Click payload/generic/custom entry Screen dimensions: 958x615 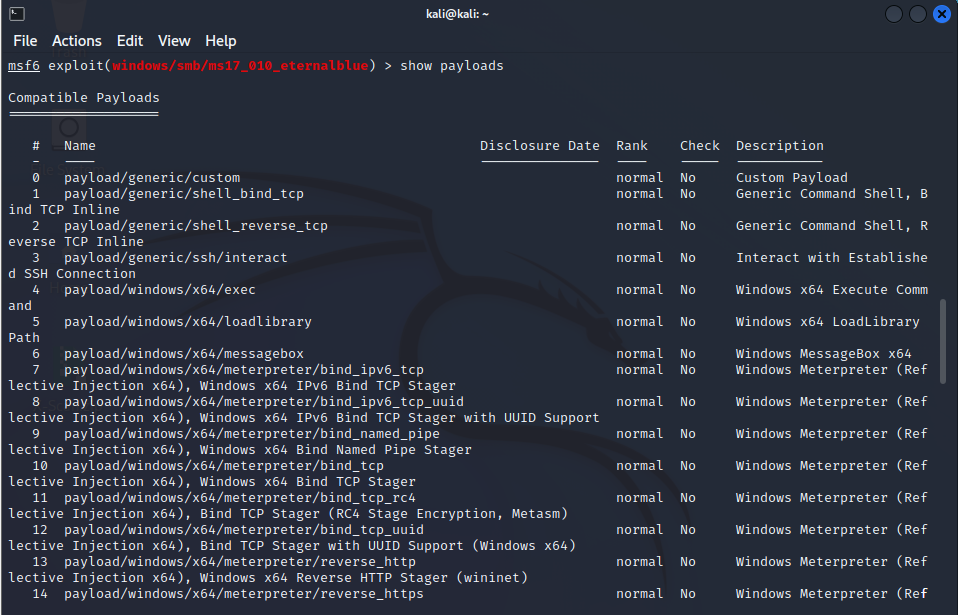(x=152, y=178)
